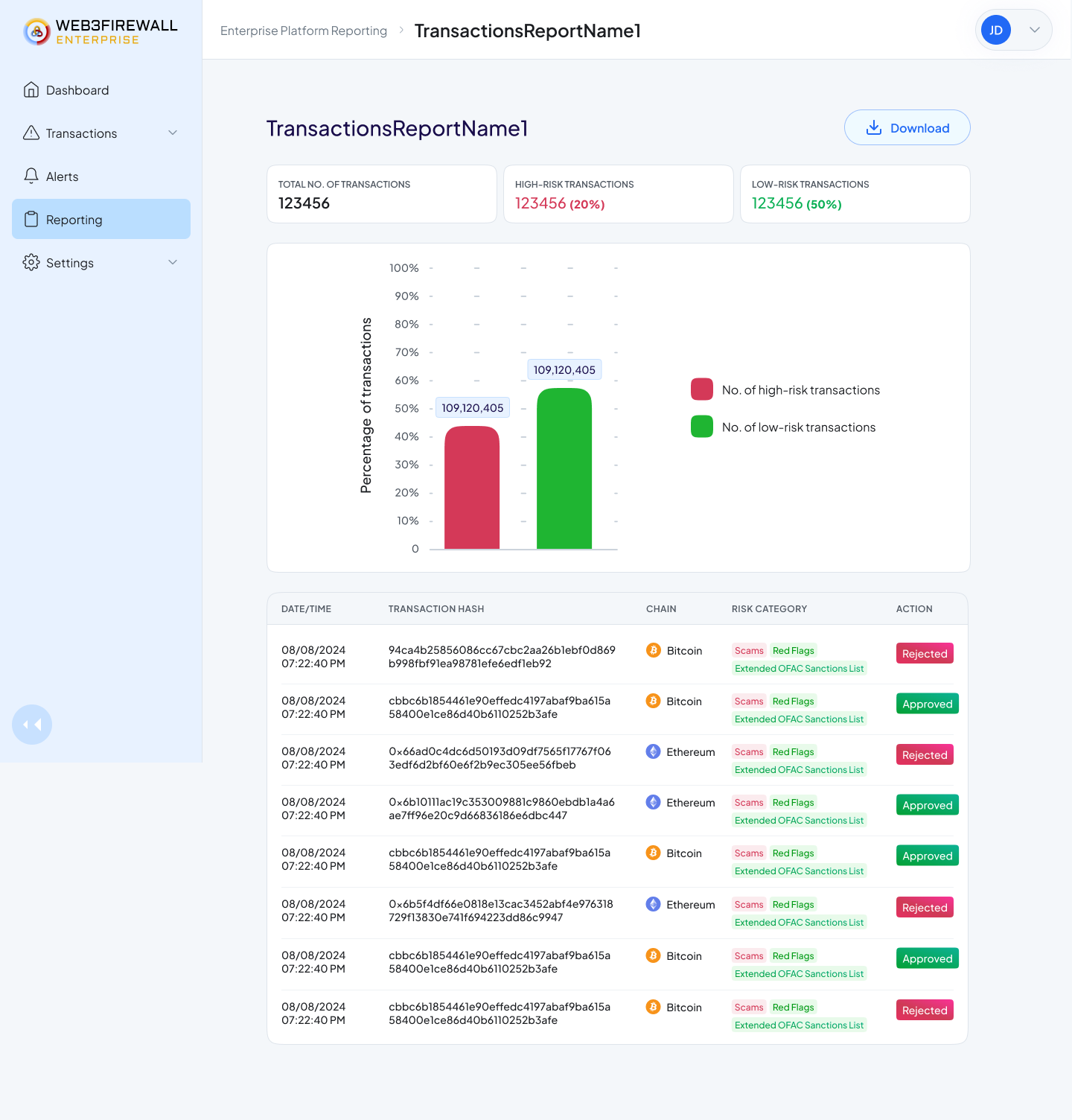1072x1120 pixels.
Task: Click Extended OFAC Sanctions List in 0x6b10111 row
Action: point(800,820)
